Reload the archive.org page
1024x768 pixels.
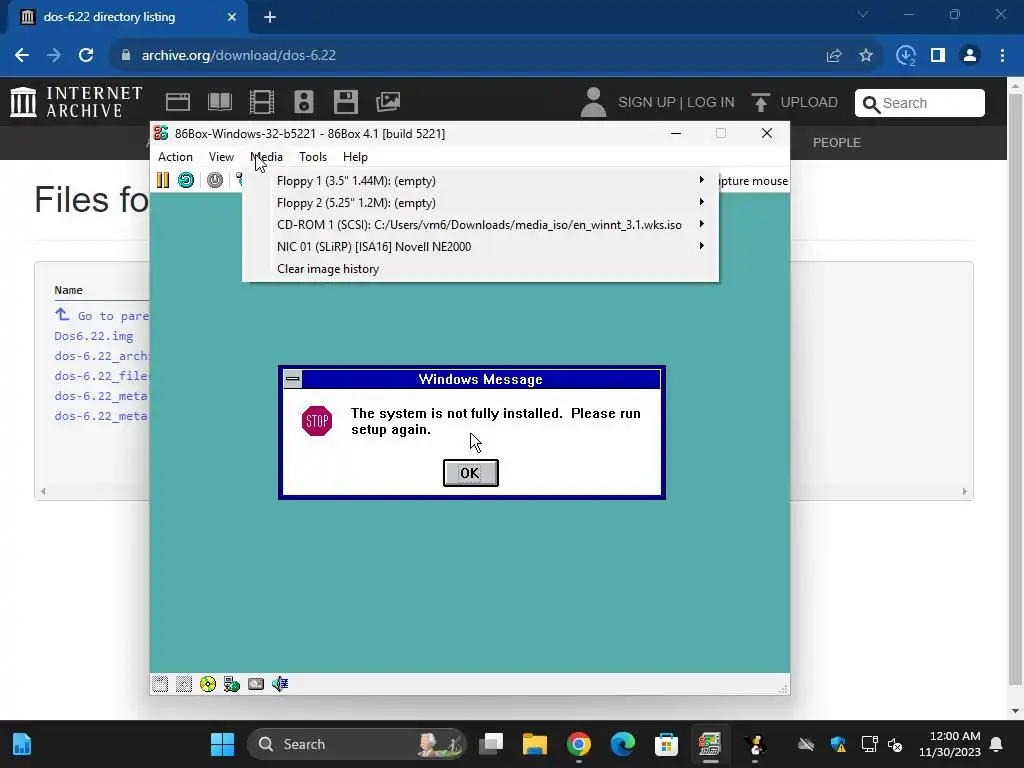86,56
